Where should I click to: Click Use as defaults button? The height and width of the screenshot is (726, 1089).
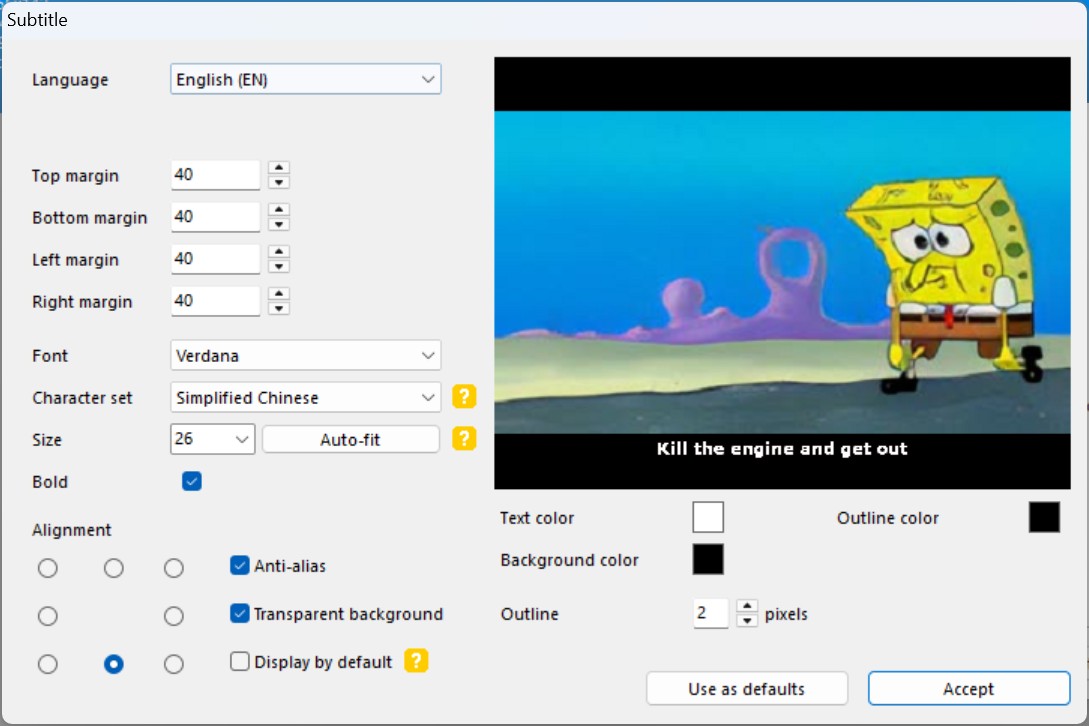coord(747,689)
